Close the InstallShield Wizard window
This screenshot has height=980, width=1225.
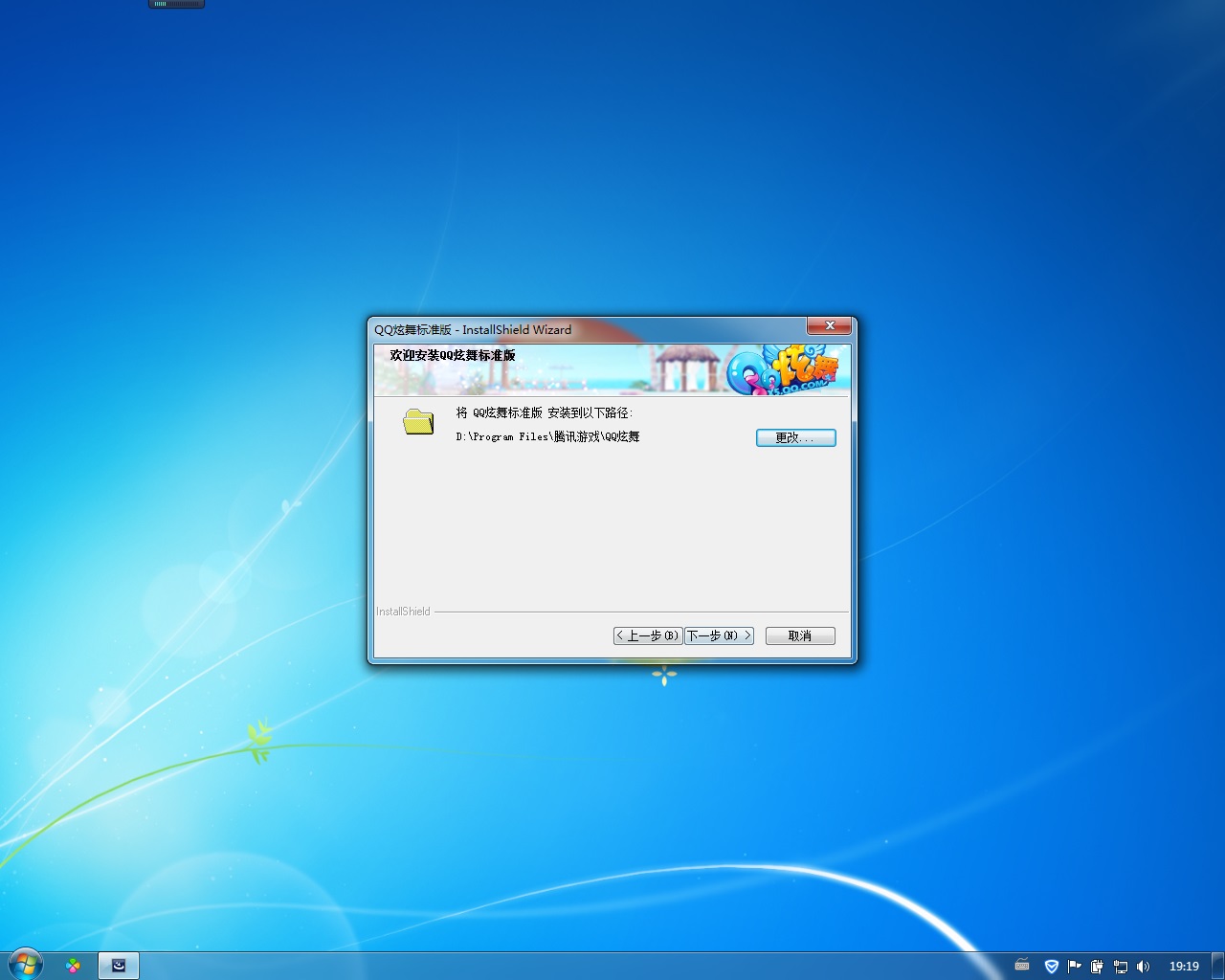[830, 326]
